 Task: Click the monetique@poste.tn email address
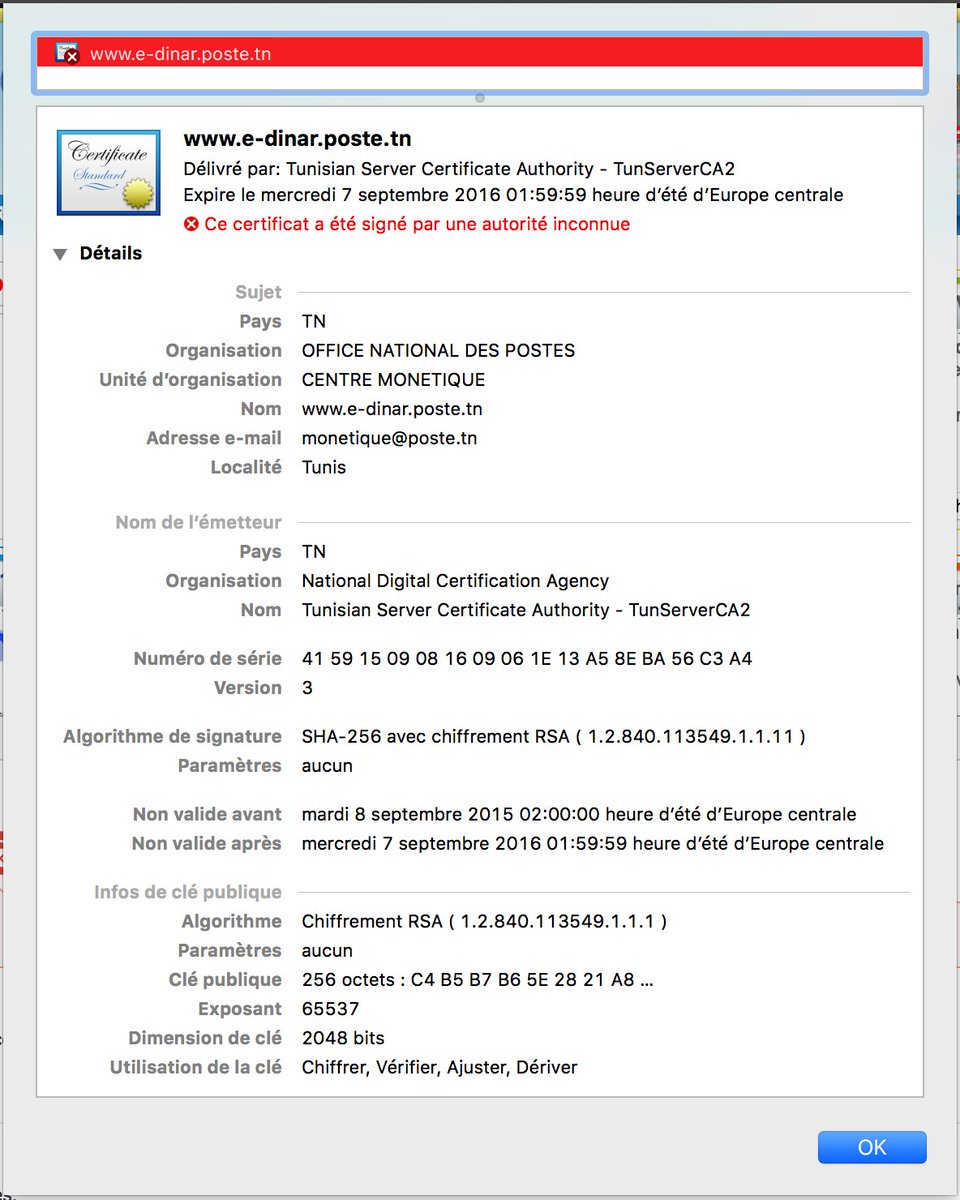point(390,438)
